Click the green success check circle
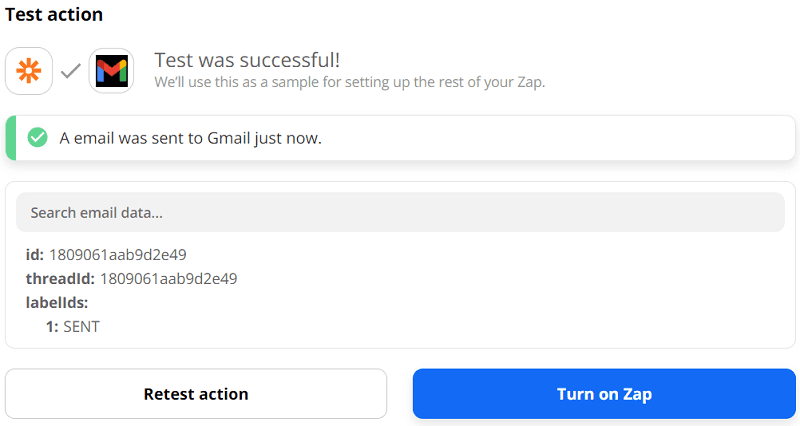This screenshot has width=800, height=426. point(38,138)
